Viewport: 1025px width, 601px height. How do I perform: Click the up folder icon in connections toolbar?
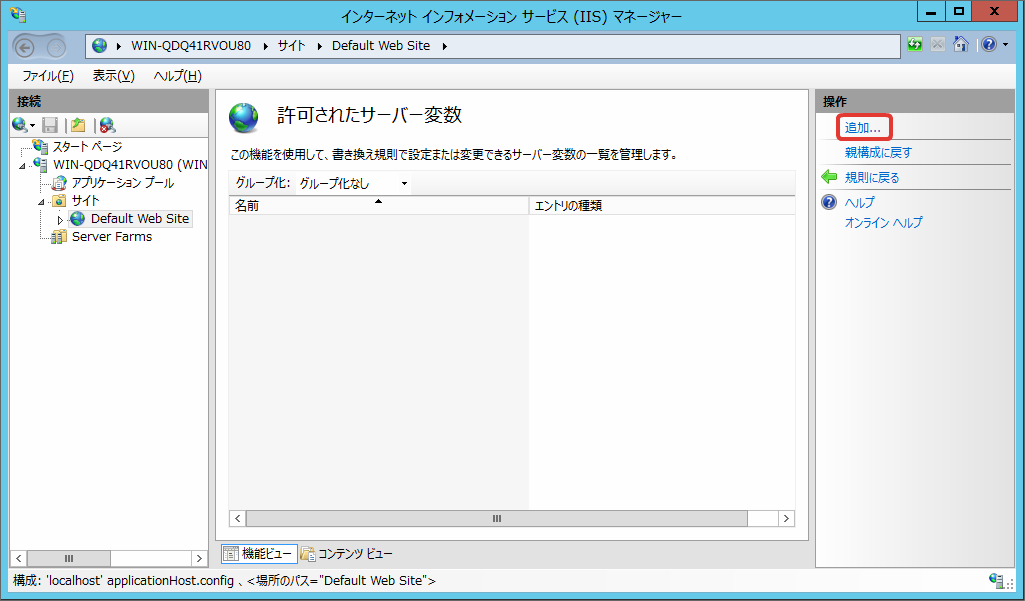[x=78, y=125]
